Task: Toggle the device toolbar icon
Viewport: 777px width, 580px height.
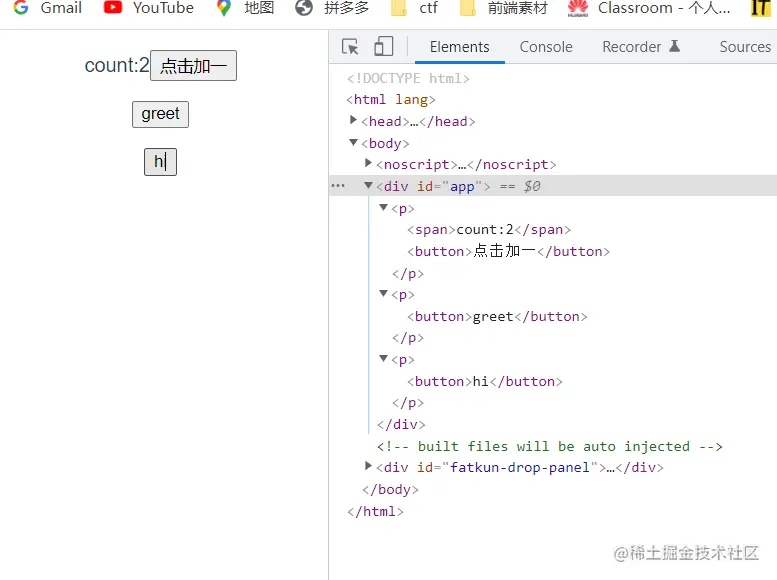Action: click(384, 47)
